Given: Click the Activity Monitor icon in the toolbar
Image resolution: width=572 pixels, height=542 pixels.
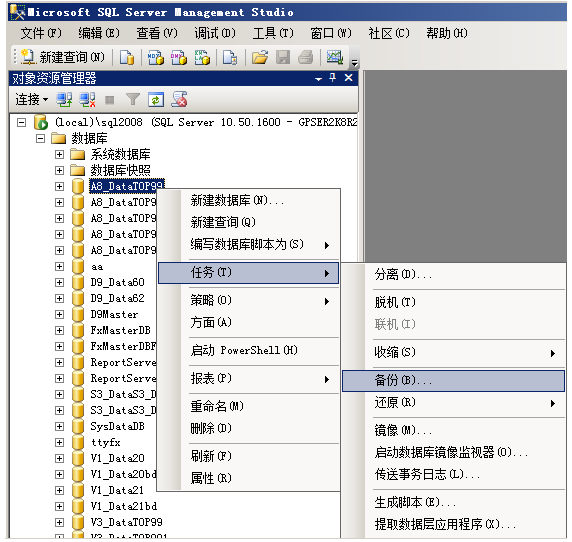Looking at the screenshot, I should tap(335, 57).
